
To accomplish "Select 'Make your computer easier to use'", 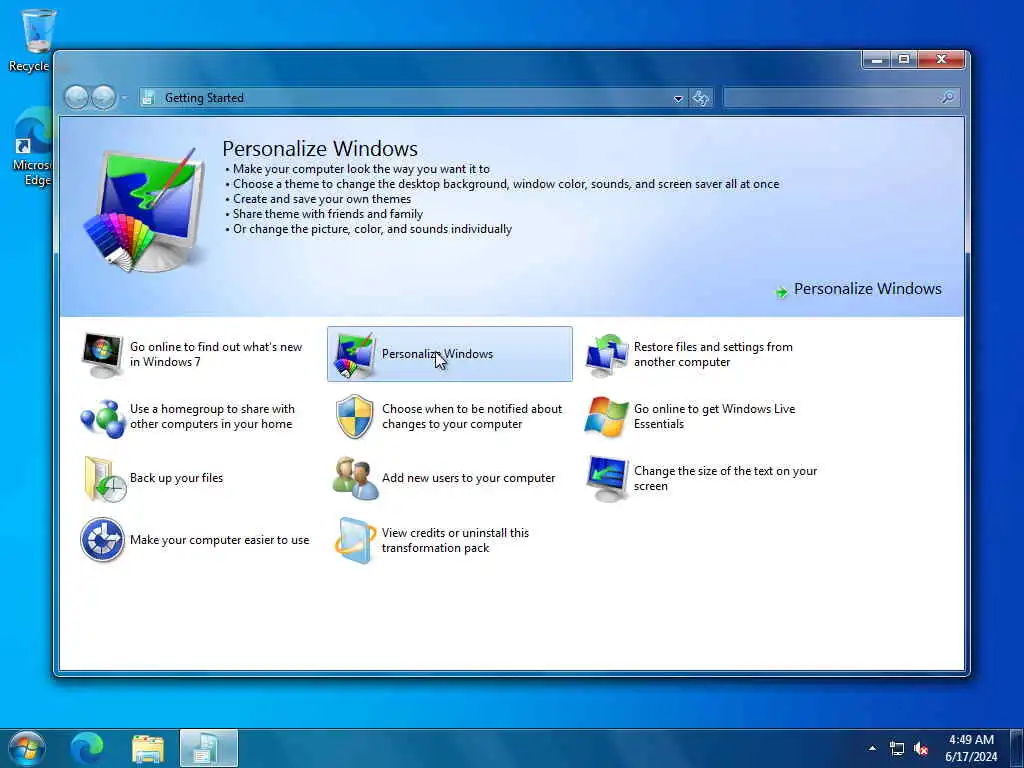I will 219,540.
